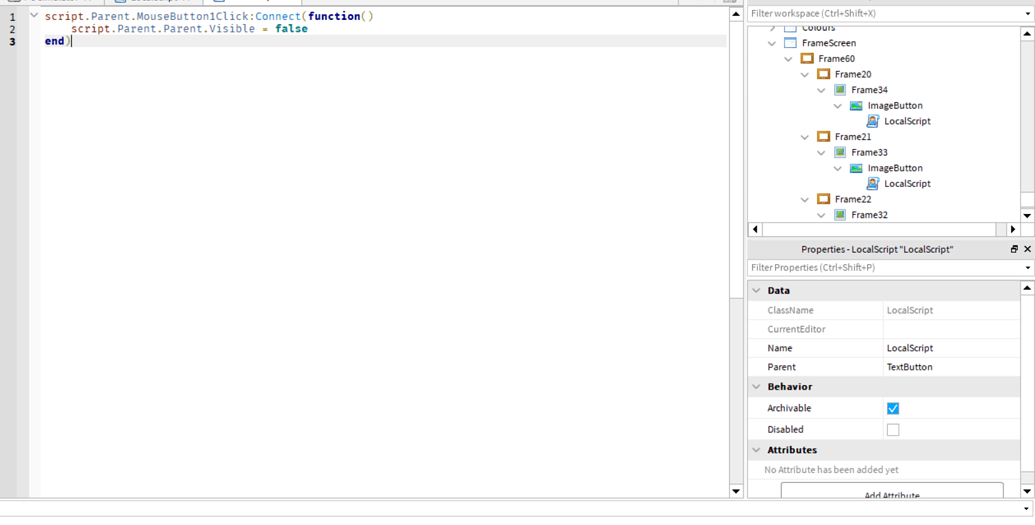Viewport: 1035px width, 525px height.
Task: Click the ImageButton icon under Frame34
Action: click(x=856, y=106)
